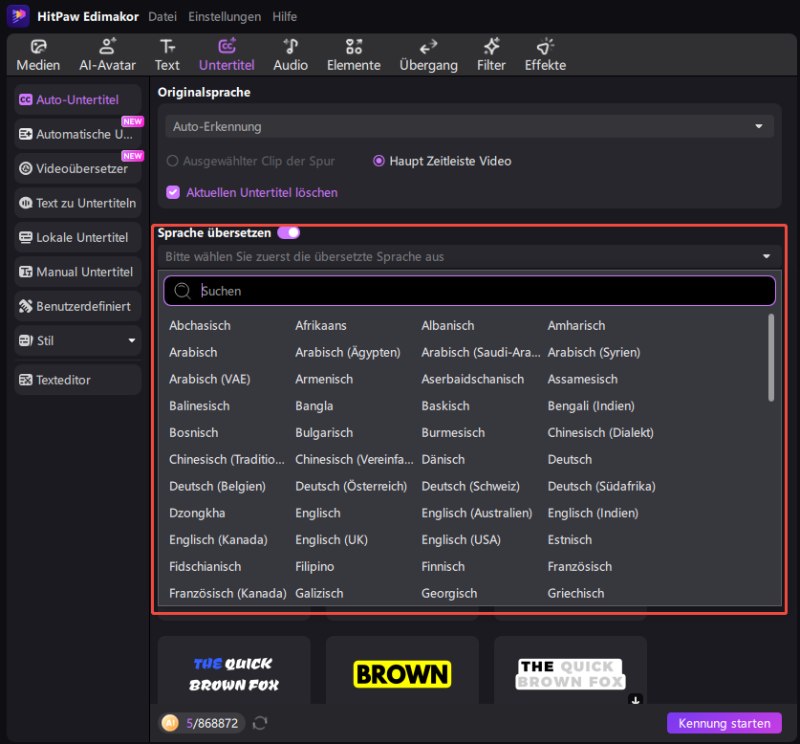800x744 pixels.
Task: Uncheck Aktuellen Untertitel löschen checkbox
Action: [173, 192]
